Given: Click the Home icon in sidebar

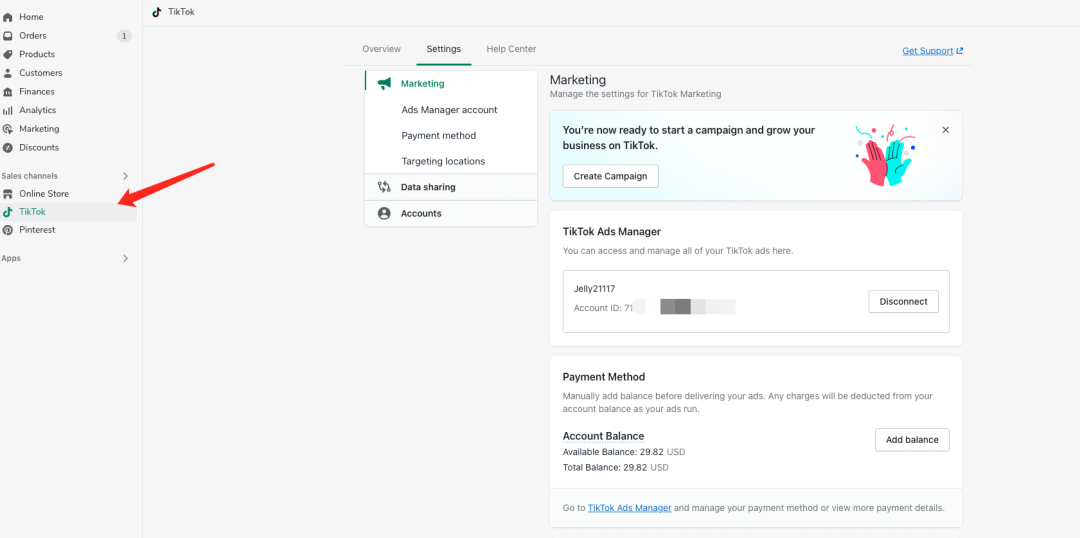Looking at the screenshot, I should (8, 17).
